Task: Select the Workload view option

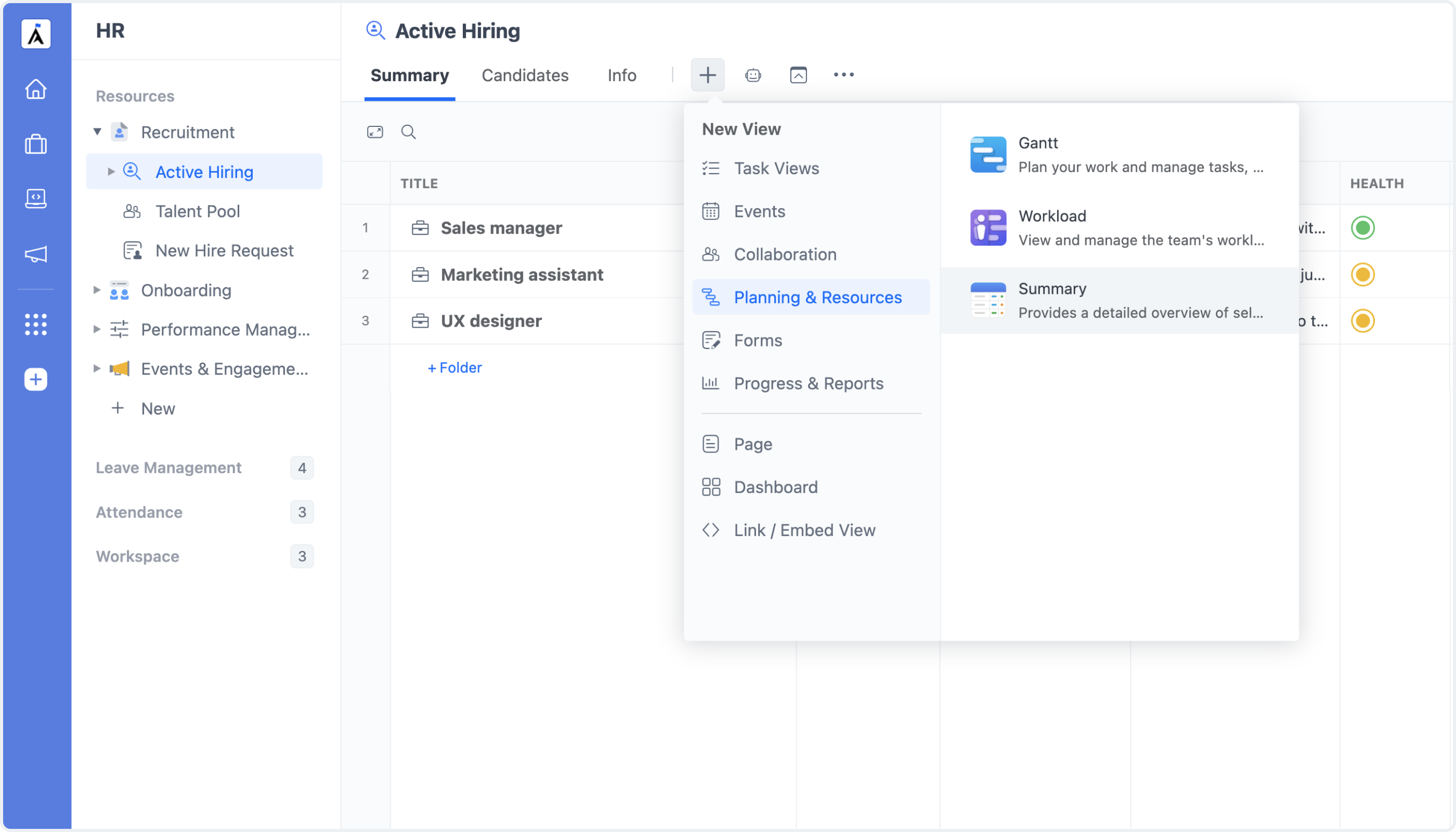Action: click(1119, 228)
